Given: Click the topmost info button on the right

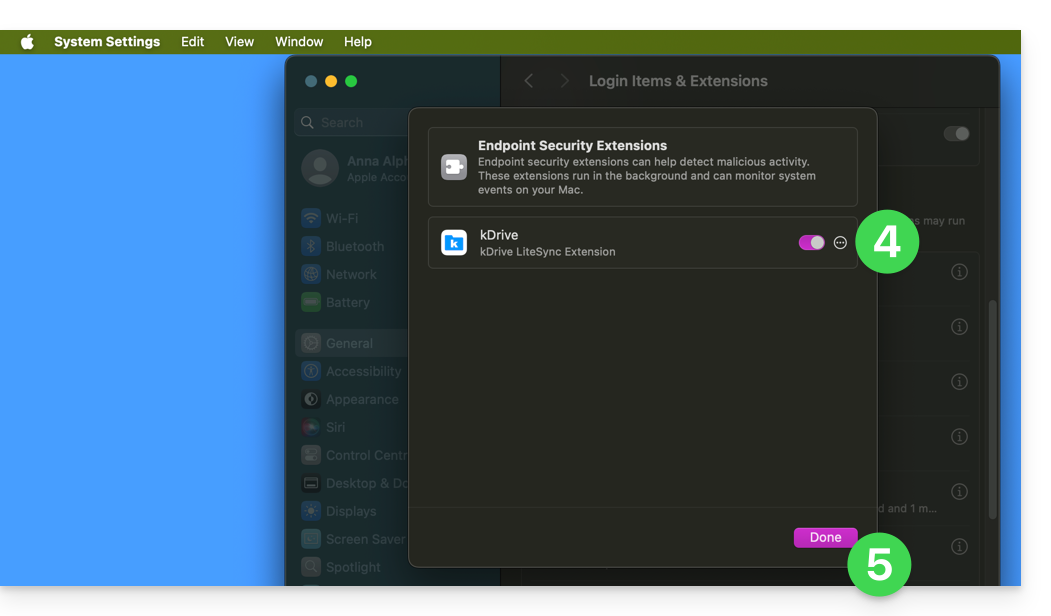Looking at the screenshot, I should coord(959,272).
